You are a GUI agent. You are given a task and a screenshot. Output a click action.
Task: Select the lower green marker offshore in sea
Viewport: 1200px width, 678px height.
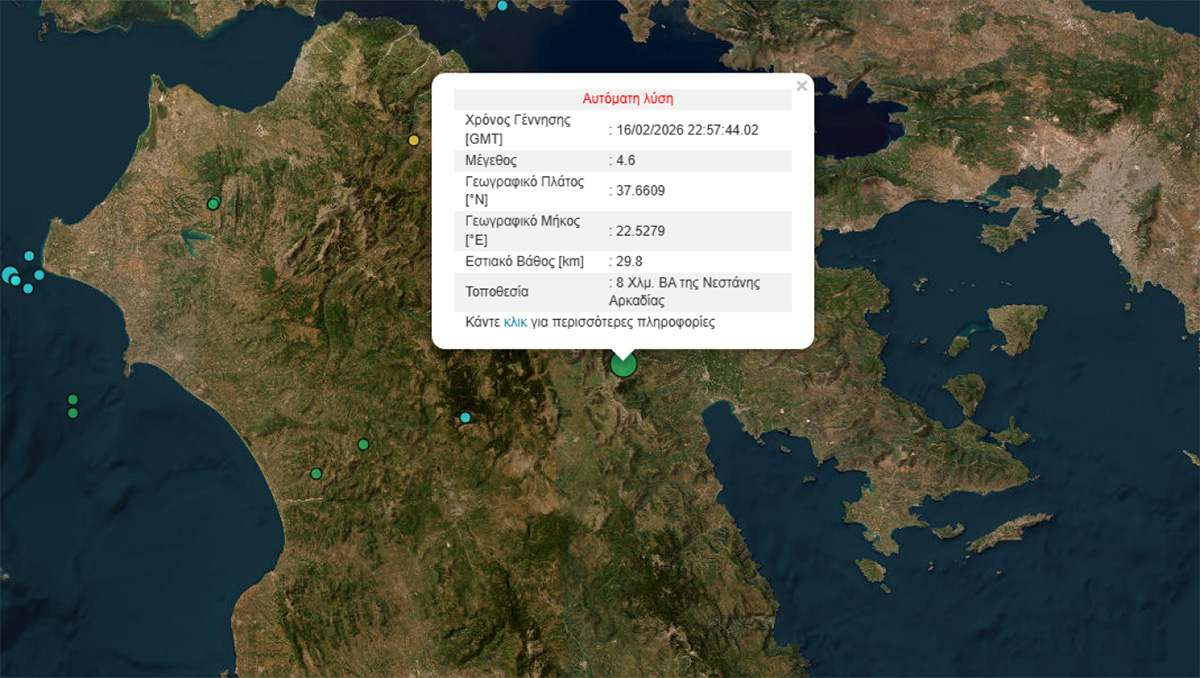pos(73,413)
